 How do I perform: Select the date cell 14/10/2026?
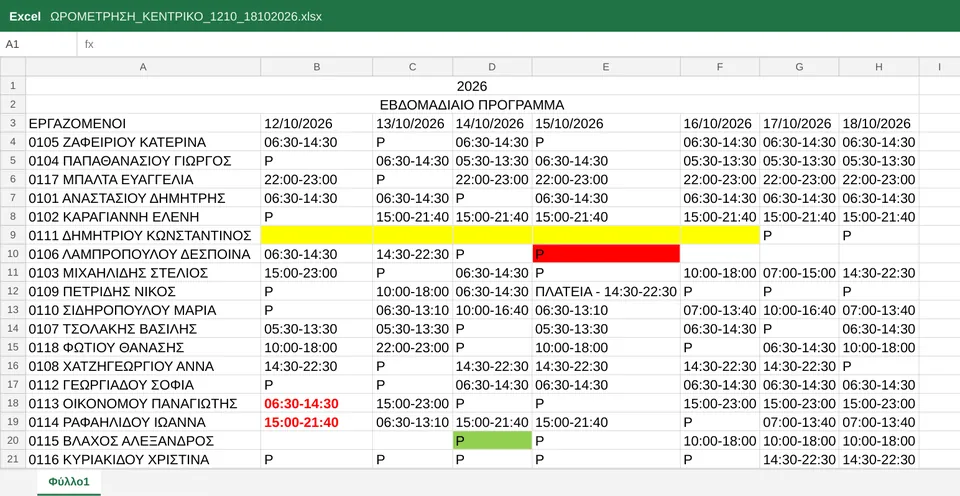click(493, 123)
